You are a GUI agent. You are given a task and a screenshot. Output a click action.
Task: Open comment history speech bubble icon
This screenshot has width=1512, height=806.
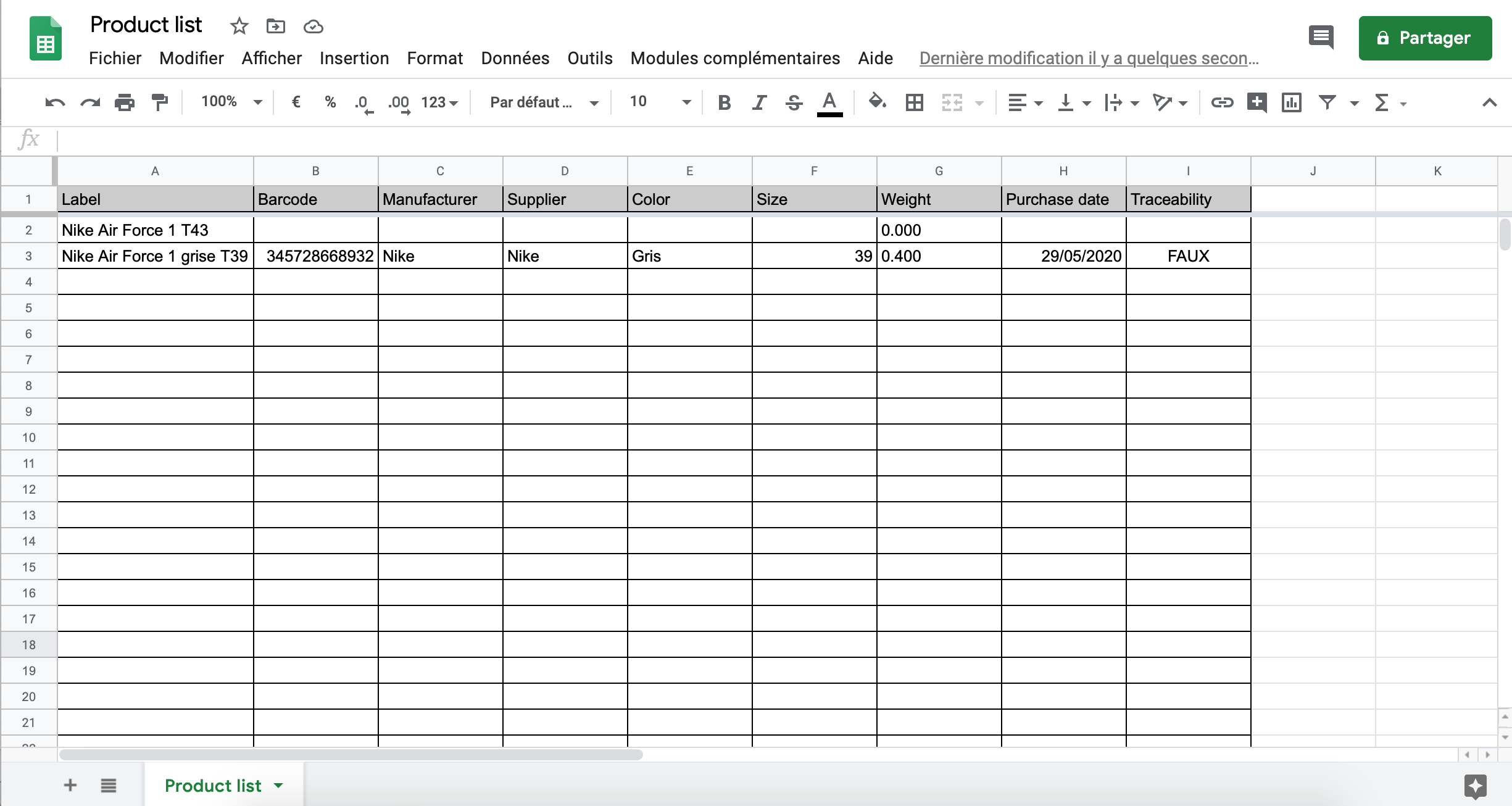1321,38
